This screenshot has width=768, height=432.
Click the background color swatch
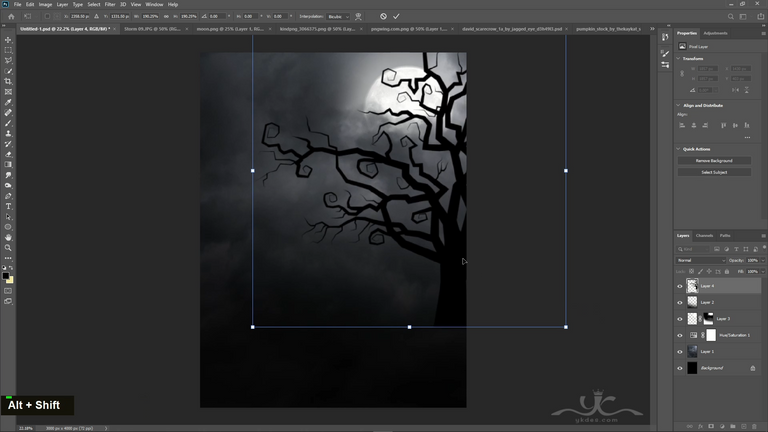coord(10,280)
